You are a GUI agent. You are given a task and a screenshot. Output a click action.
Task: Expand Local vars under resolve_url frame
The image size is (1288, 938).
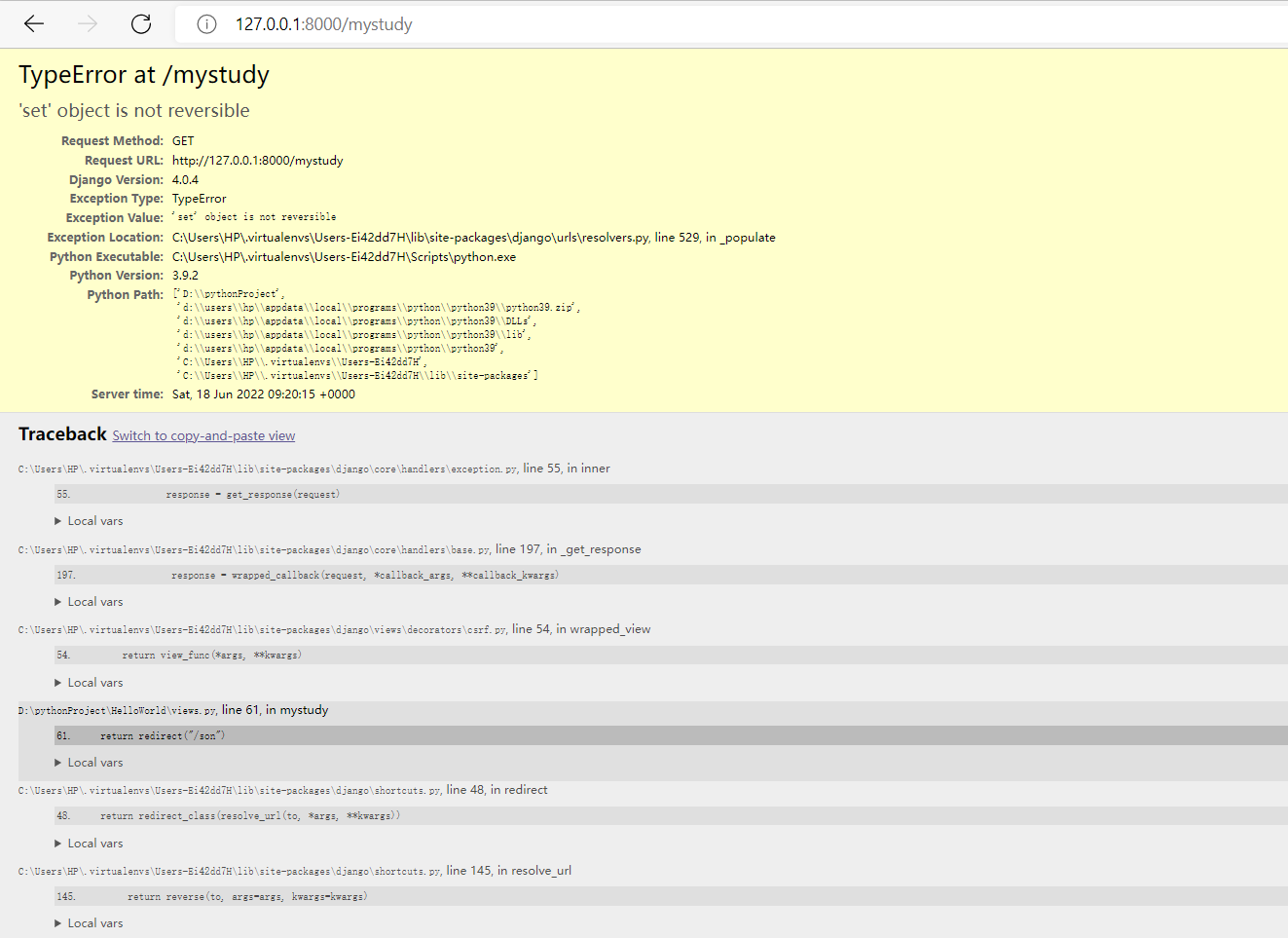(x=89, y=922)
